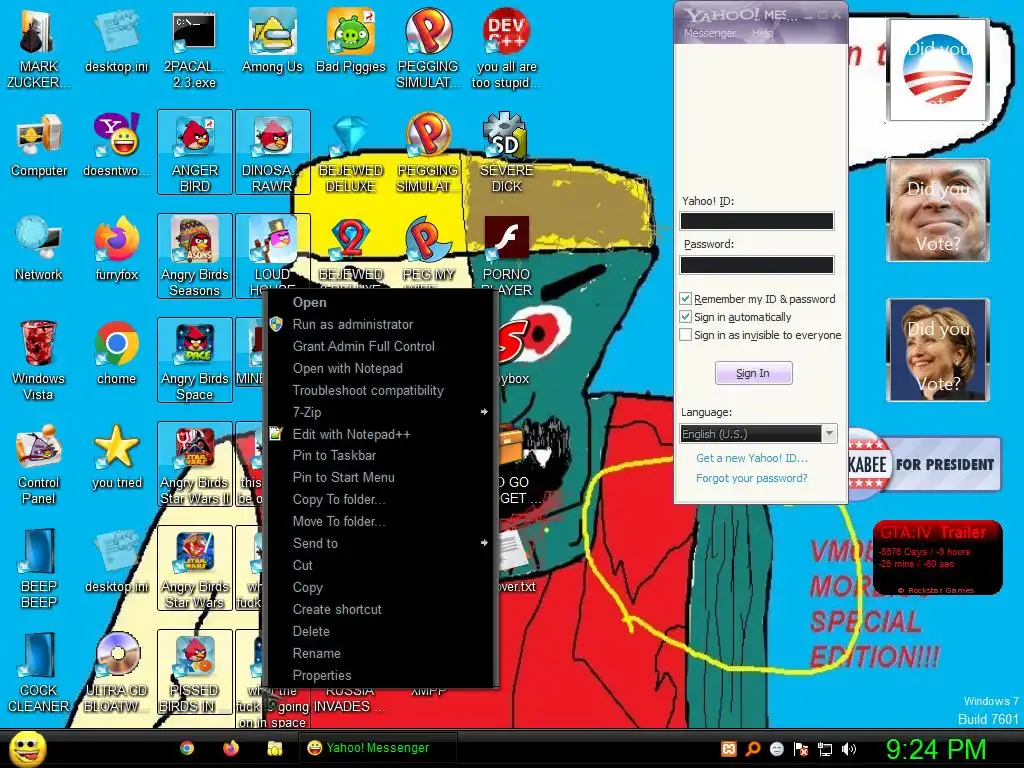Open the Help menu in Yahoo Messenger
Viewport: 1024px width, 768px height.
[762, 33]
